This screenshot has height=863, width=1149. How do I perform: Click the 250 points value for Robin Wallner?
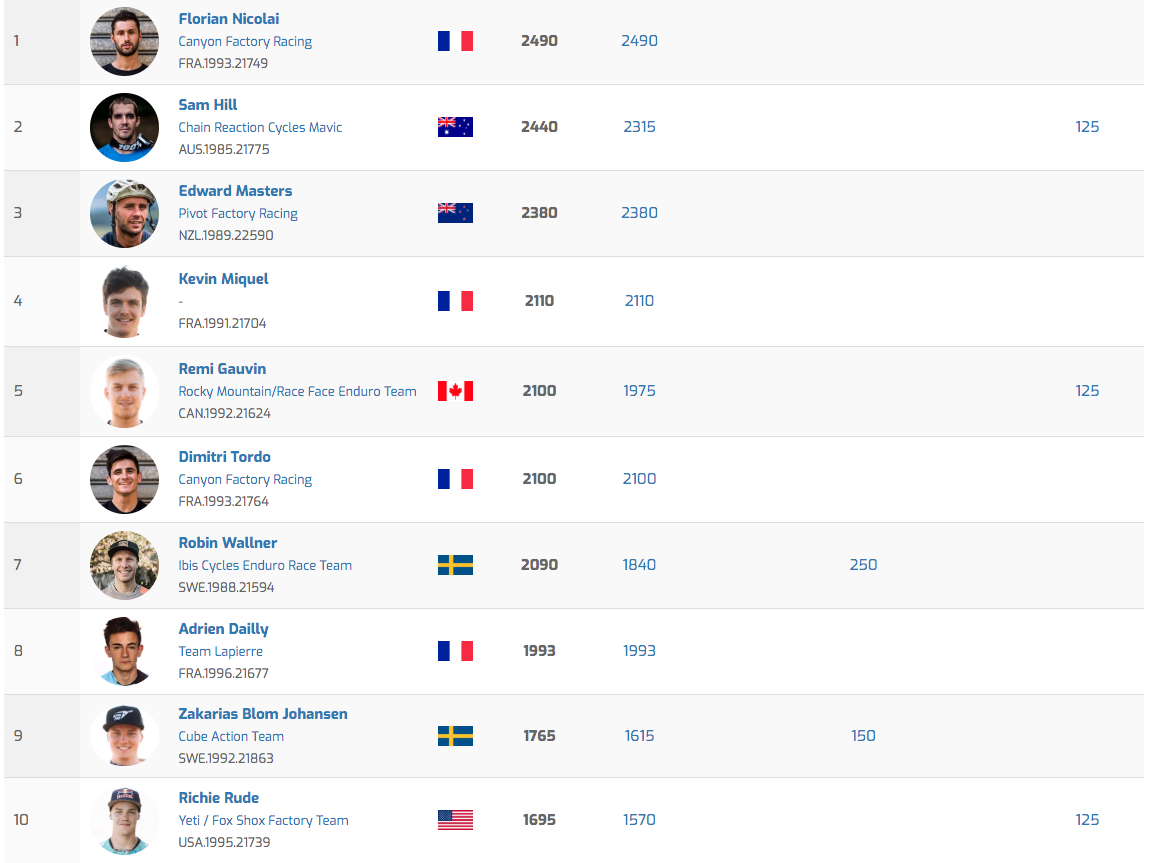863,565
